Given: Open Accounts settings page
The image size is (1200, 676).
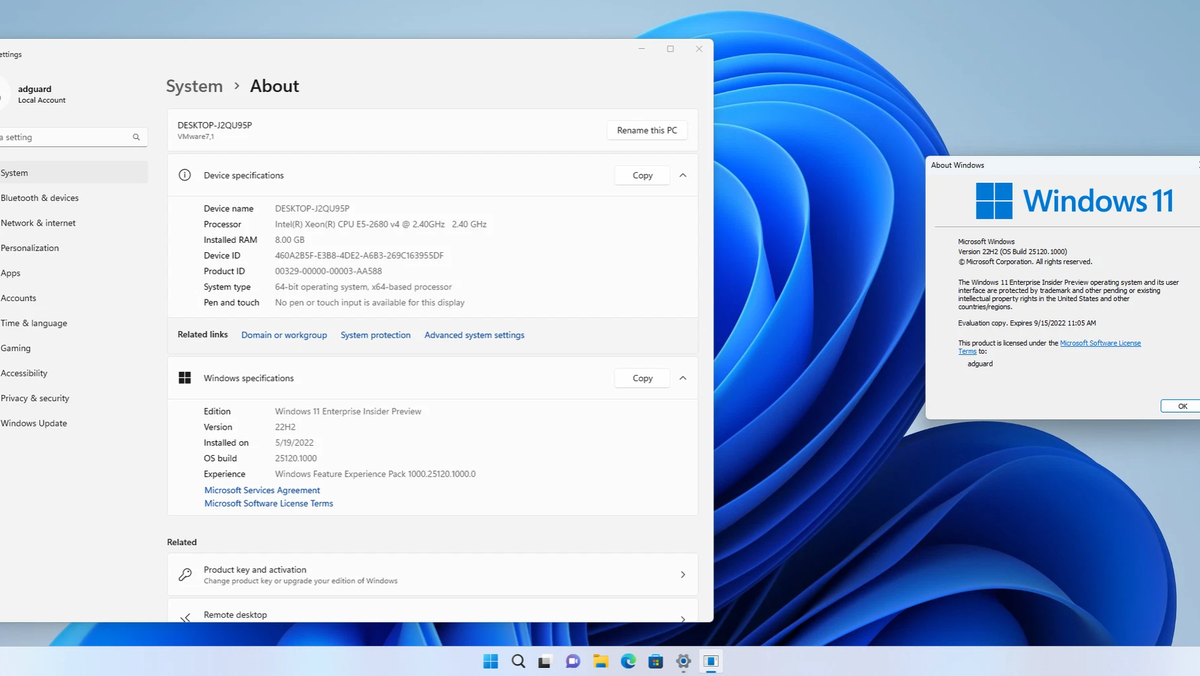Looking at the screenshot, I should pyautogui.click(x=72, y=298).
